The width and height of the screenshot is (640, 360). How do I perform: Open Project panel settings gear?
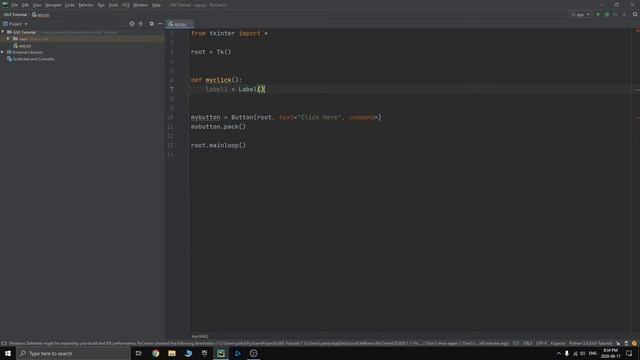point(151,24)
